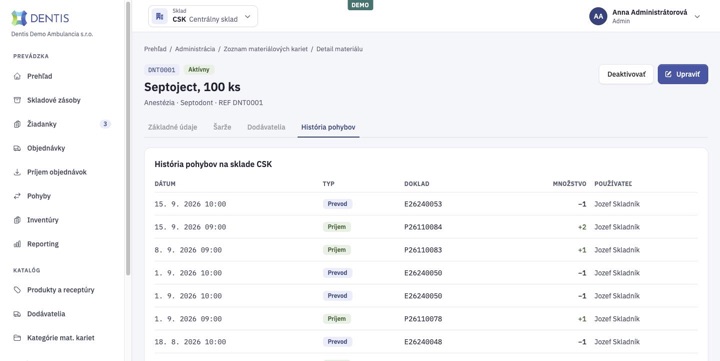Open Kategórie mat. kariet

tap(62, 338)
